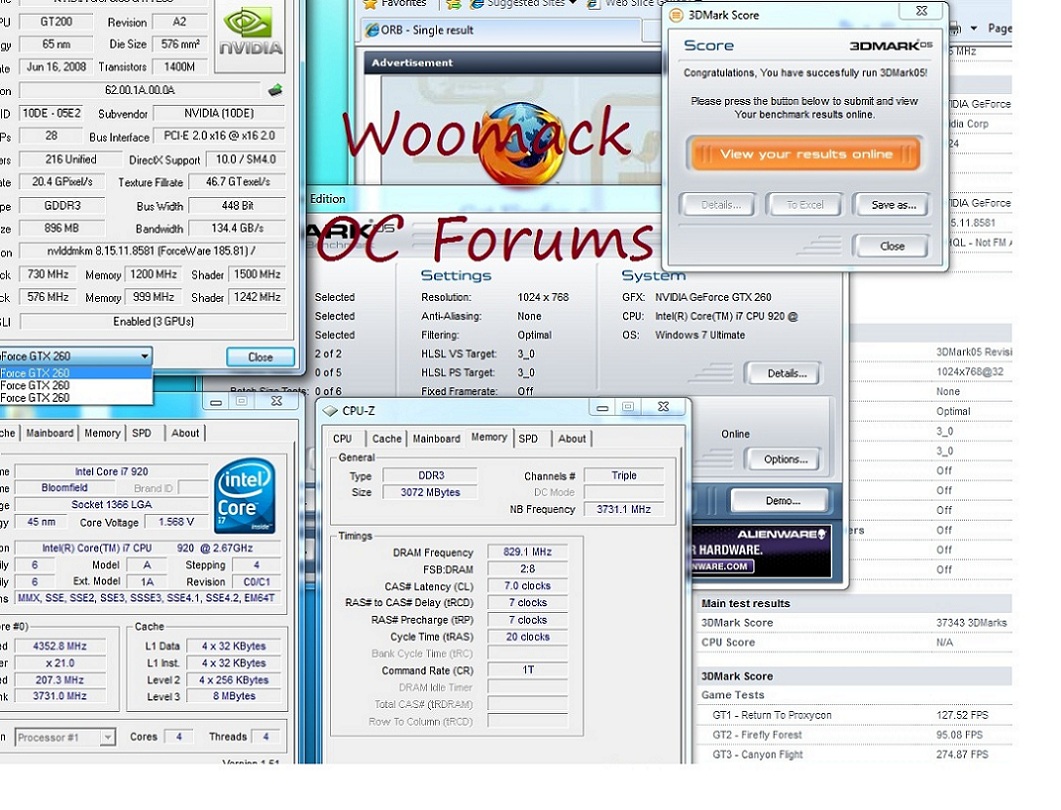Click the Intel Core i7 logo in CPU-Z
1061x810 pixels.
point(245,495)
